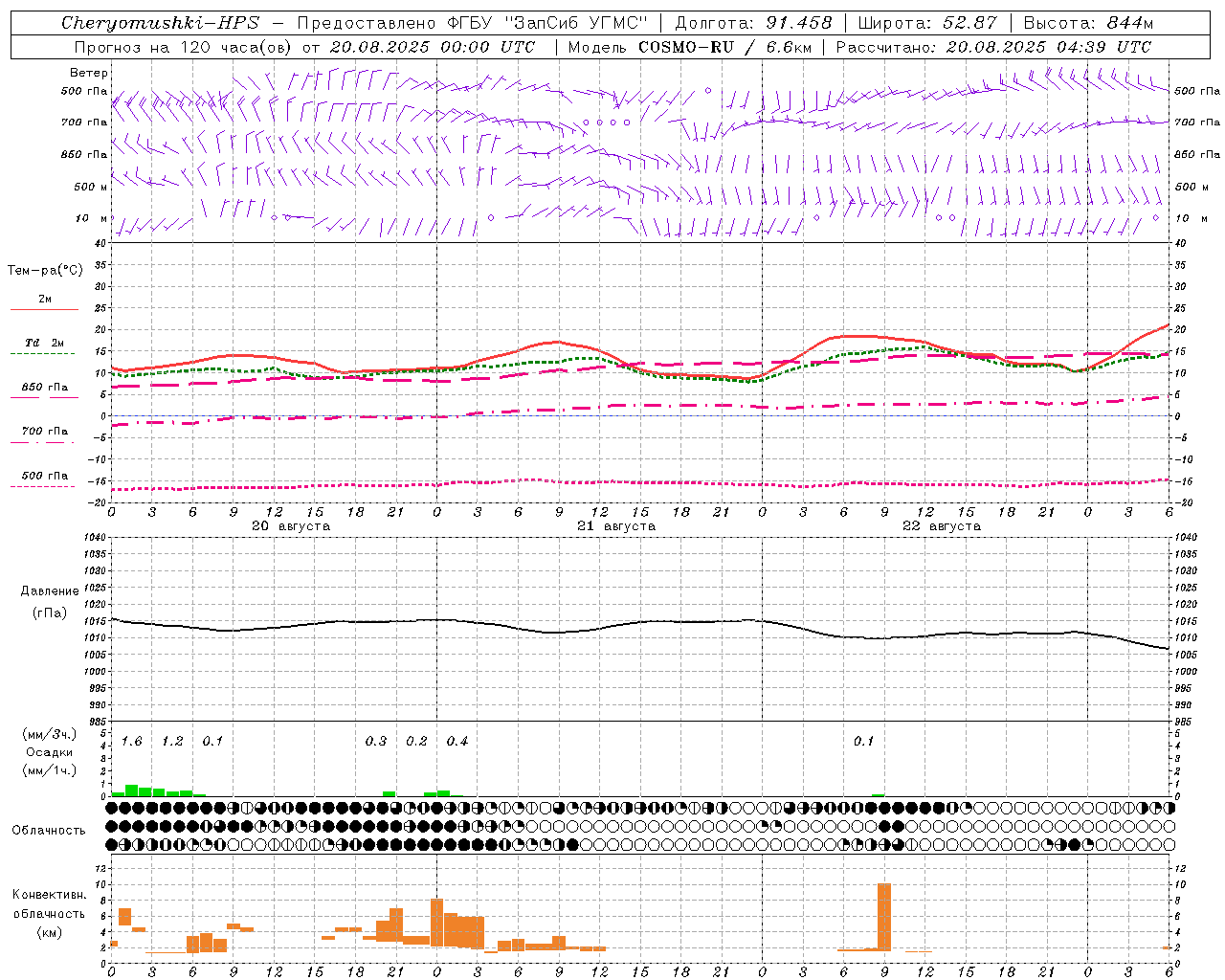This screenshot has height=980, width=1225.
Task: Click the calculated time 20.08.2025 04:39 UTC
Action: tap(1049, 47)
